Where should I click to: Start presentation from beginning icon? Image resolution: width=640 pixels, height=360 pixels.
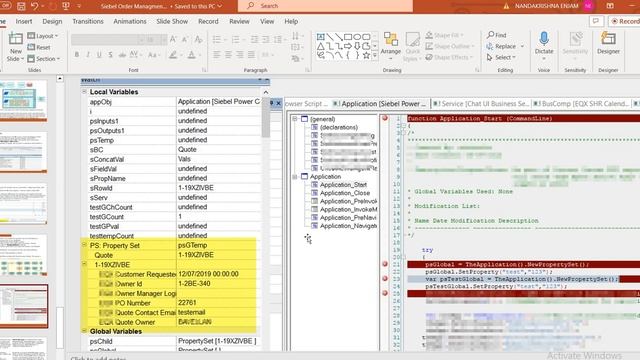pyautogui.click(x=66, y=6)
